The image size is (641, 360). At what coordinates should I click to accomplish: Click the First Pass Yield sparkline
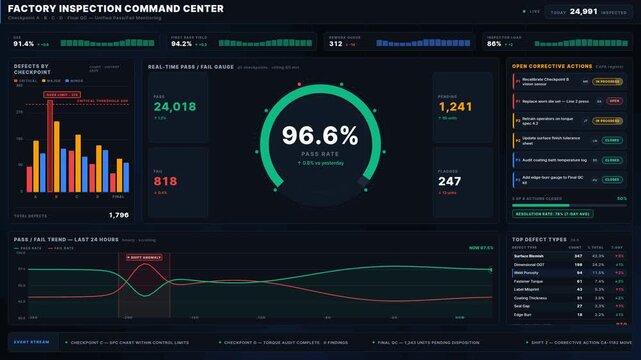[x=265, y=42]
